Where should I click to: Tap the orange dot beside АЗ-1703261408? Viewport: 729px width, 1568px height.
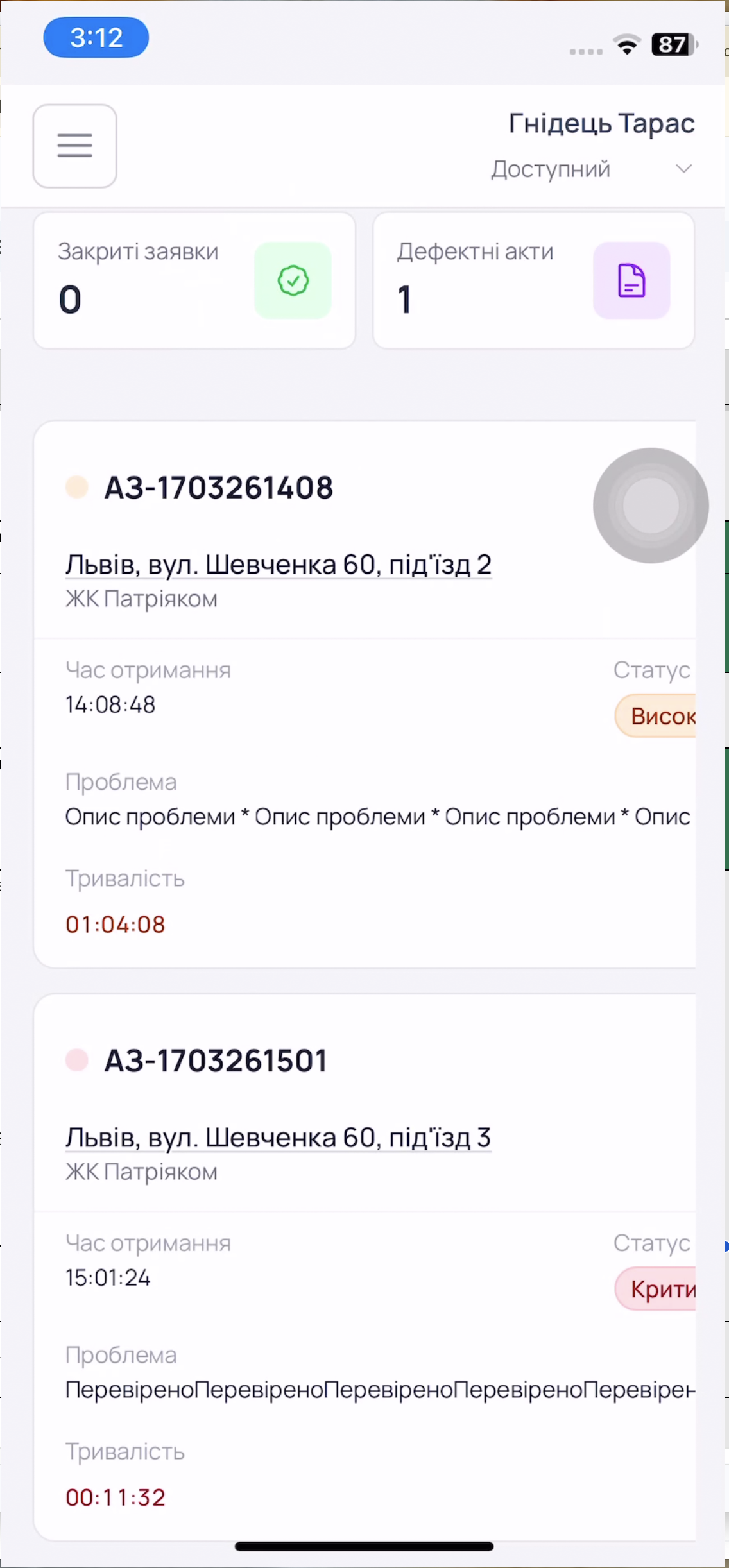coord(76,487)
